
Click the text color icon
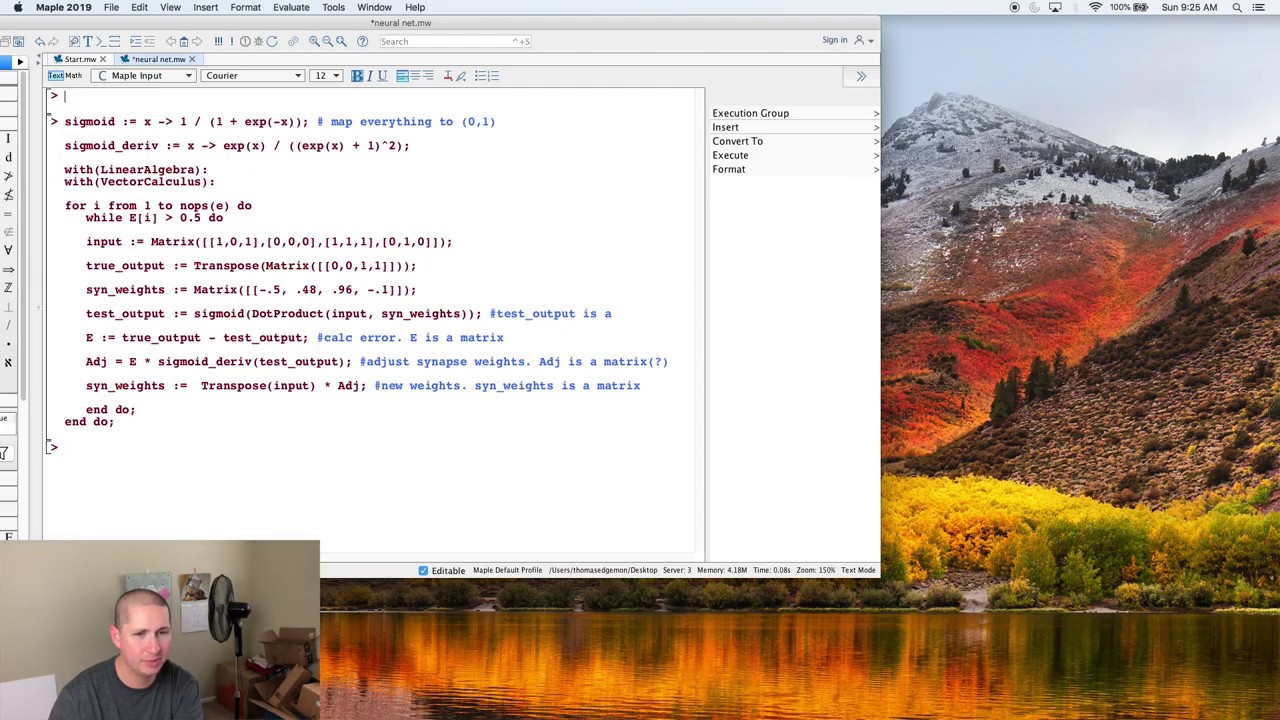tap(447, 76)
